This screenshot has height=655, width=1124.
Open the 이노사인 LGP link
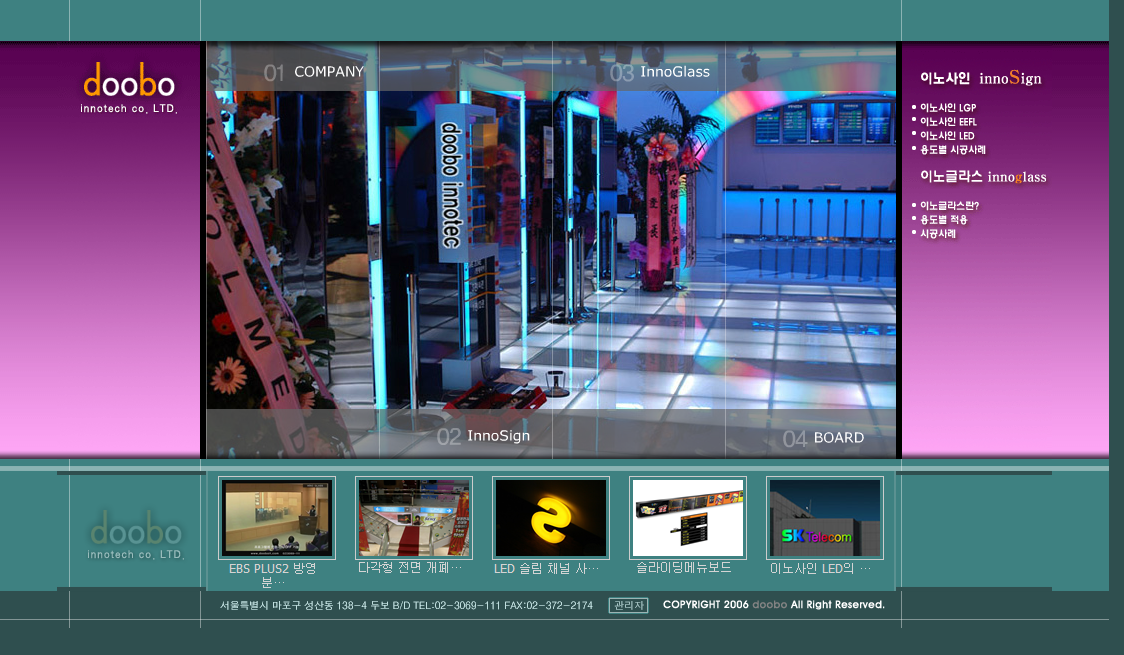(948, 107)
